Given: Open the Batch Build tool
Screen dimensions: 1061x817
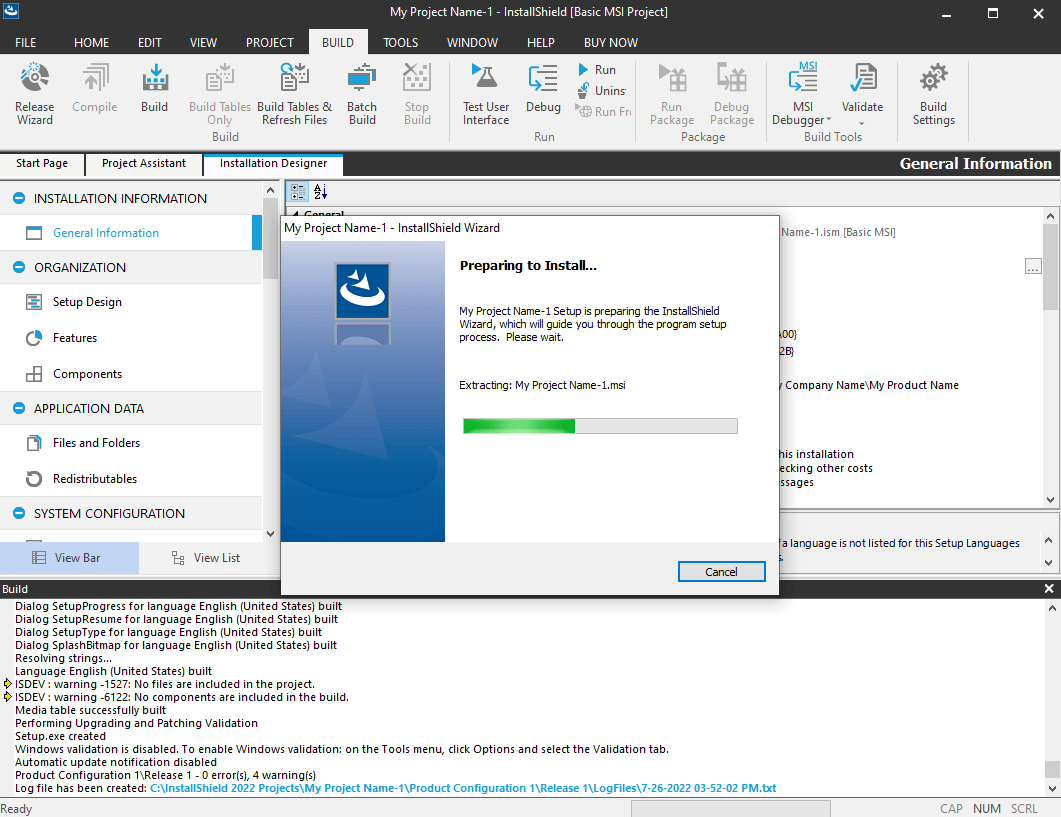Looking at the screenshot, I should (361, 95).
